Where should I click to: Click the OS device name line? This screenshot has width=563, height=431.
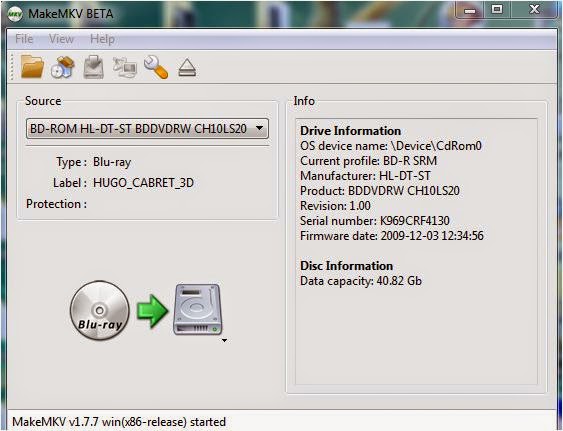[x=391, y=146]
